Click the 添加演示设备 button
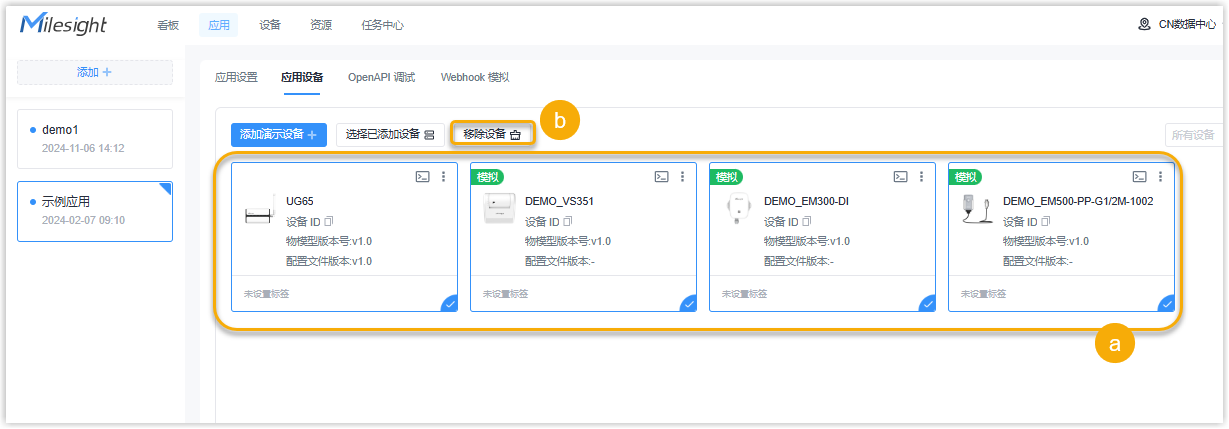Viewport: 1229px width, 429px height. pyautogui.click(x=279, y=135)
